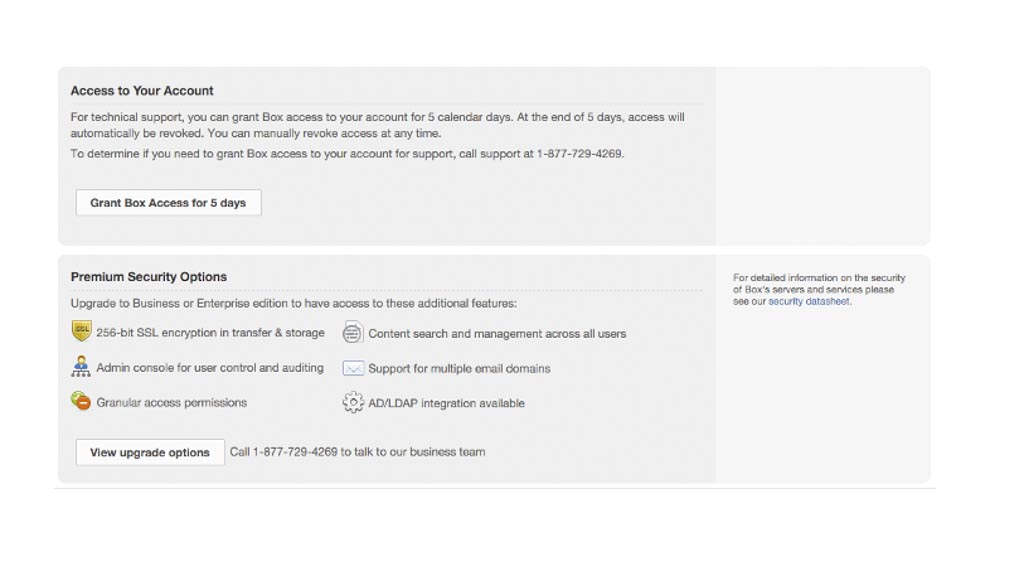Follow the security datasheet link

(x=809, y=301)
